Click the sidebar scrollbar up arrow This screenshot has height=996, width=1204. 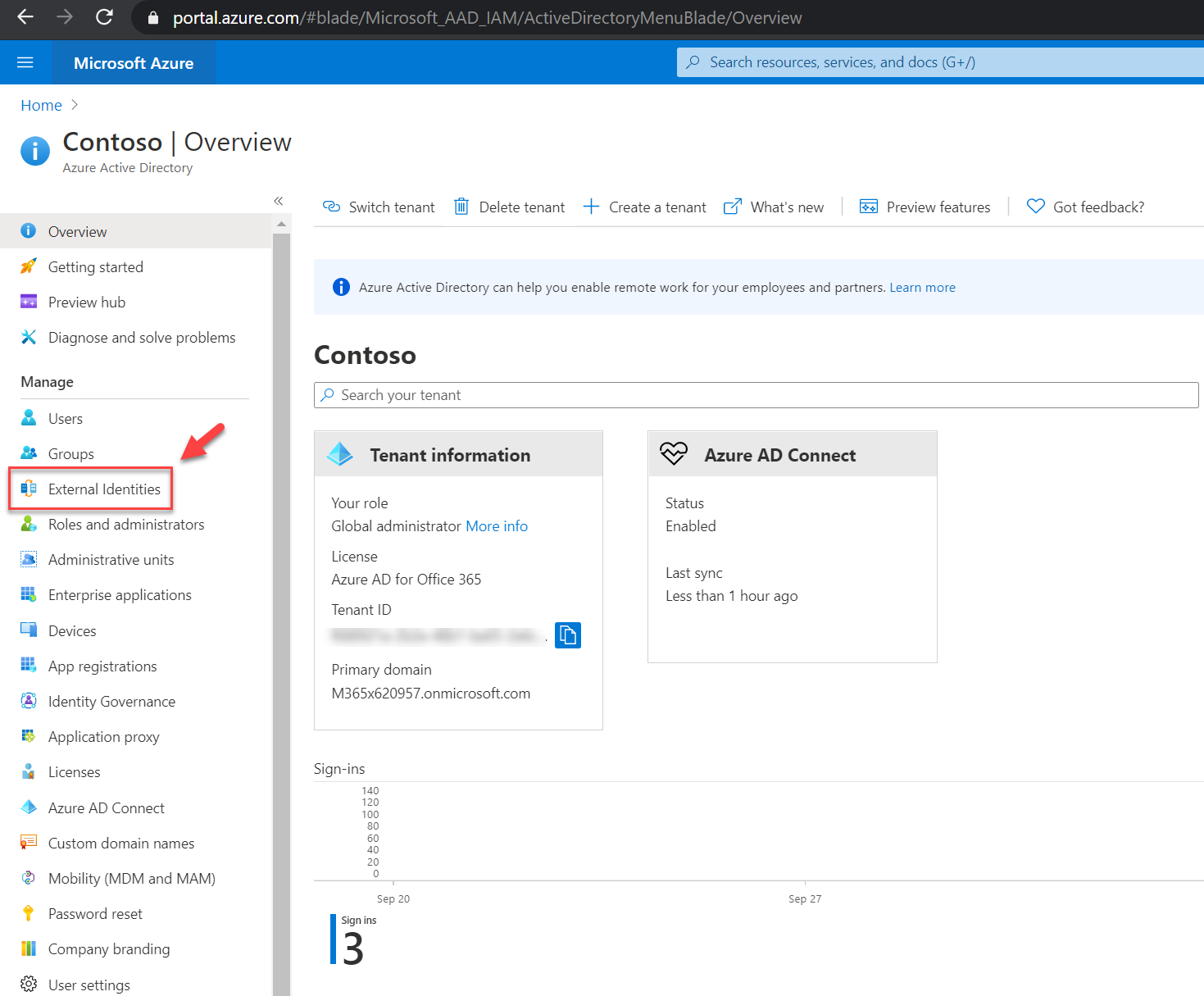point(281,224)
